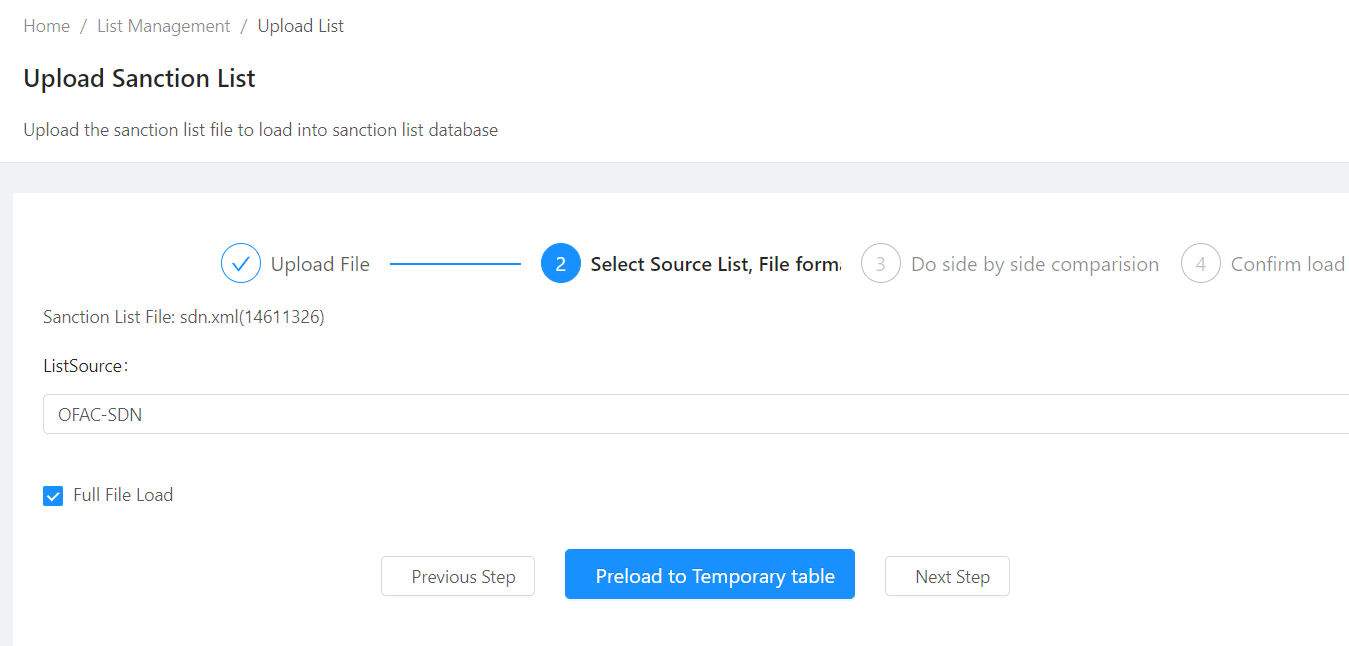Toggle the Full File Load checkbox
Screen dimensions: 1349x646
click(x=53, y=496)
